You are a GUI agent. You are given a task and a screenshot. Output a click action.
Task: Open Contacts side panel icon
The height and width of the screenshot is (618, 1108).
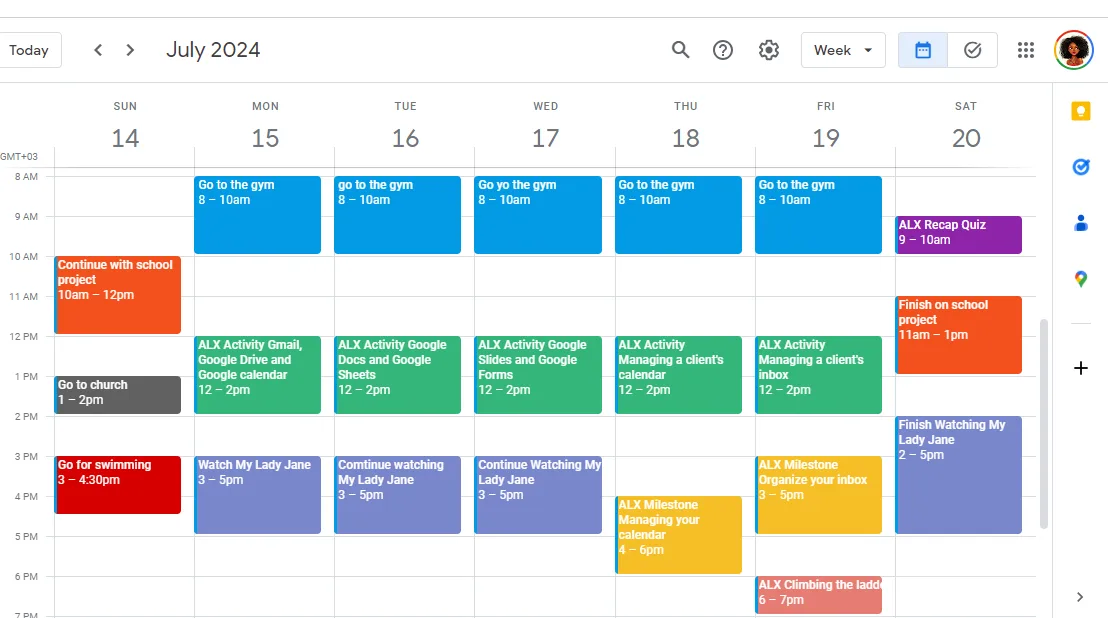click(1080, 223)
